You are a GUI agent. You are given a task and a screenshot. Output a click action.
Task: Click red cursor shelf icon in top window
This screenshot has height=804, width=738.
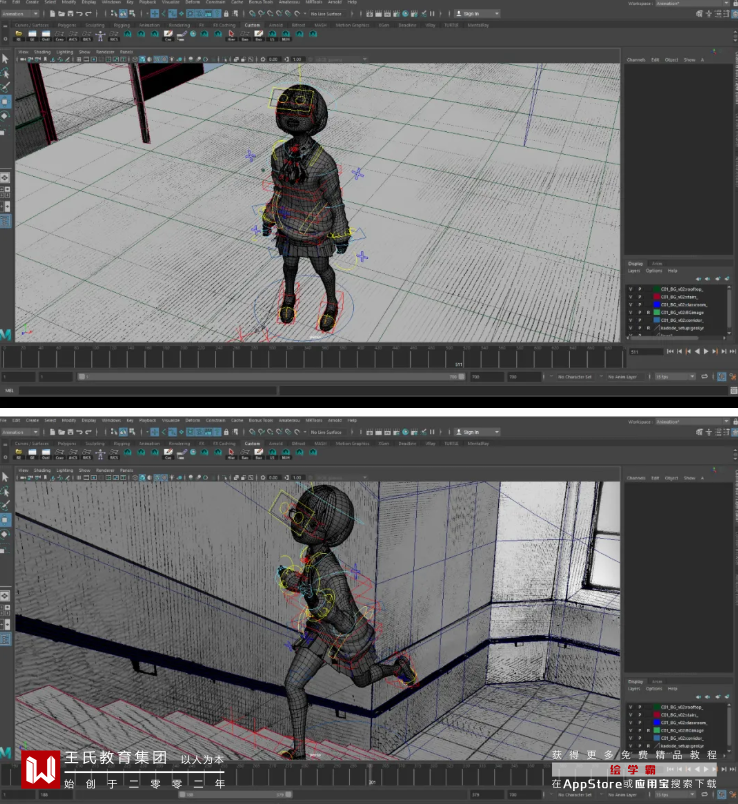coord(231,34)
